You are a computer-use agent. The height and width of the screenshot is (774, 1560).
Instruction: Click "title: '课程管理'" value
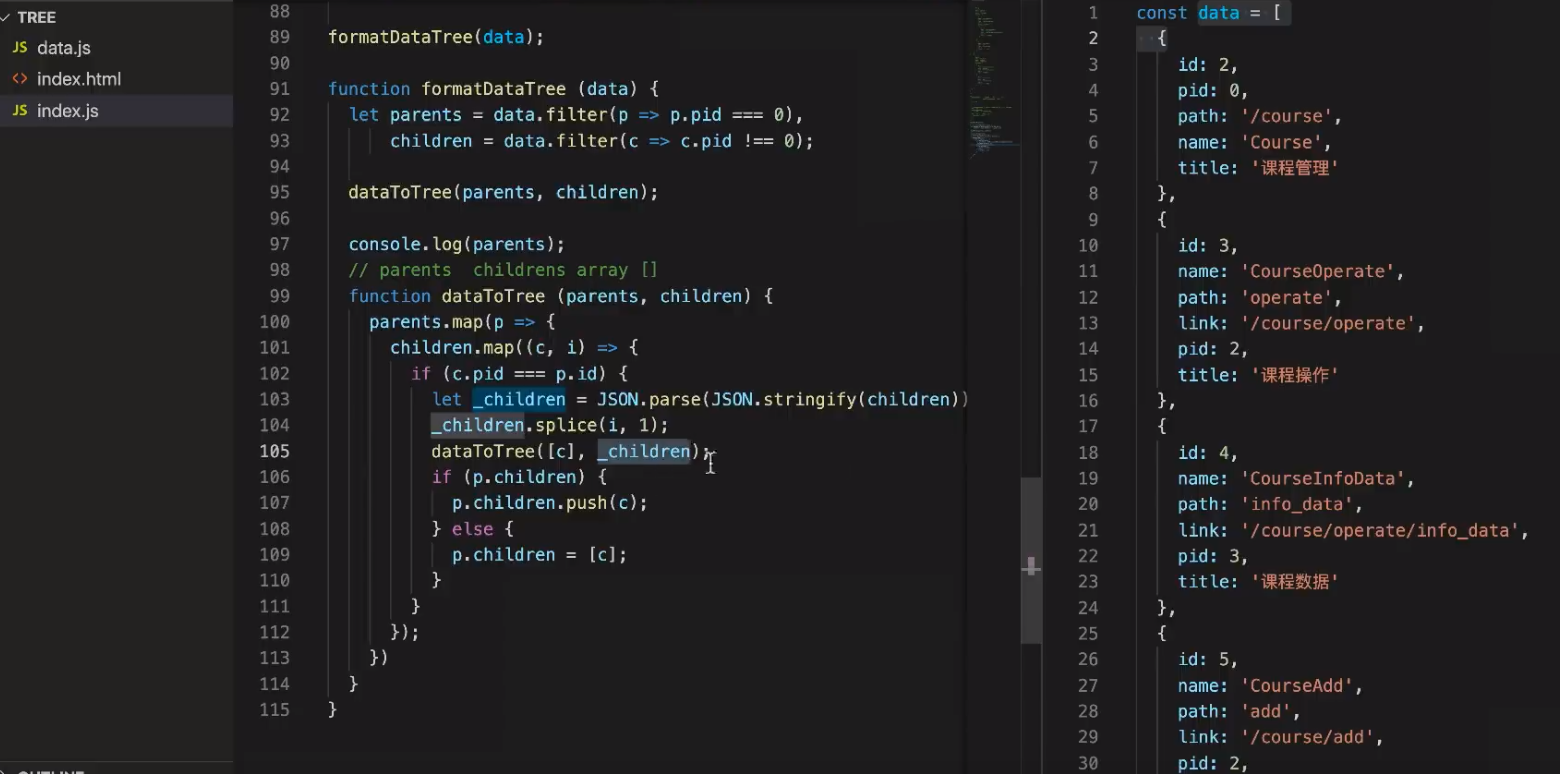[x=1258, y=168]
